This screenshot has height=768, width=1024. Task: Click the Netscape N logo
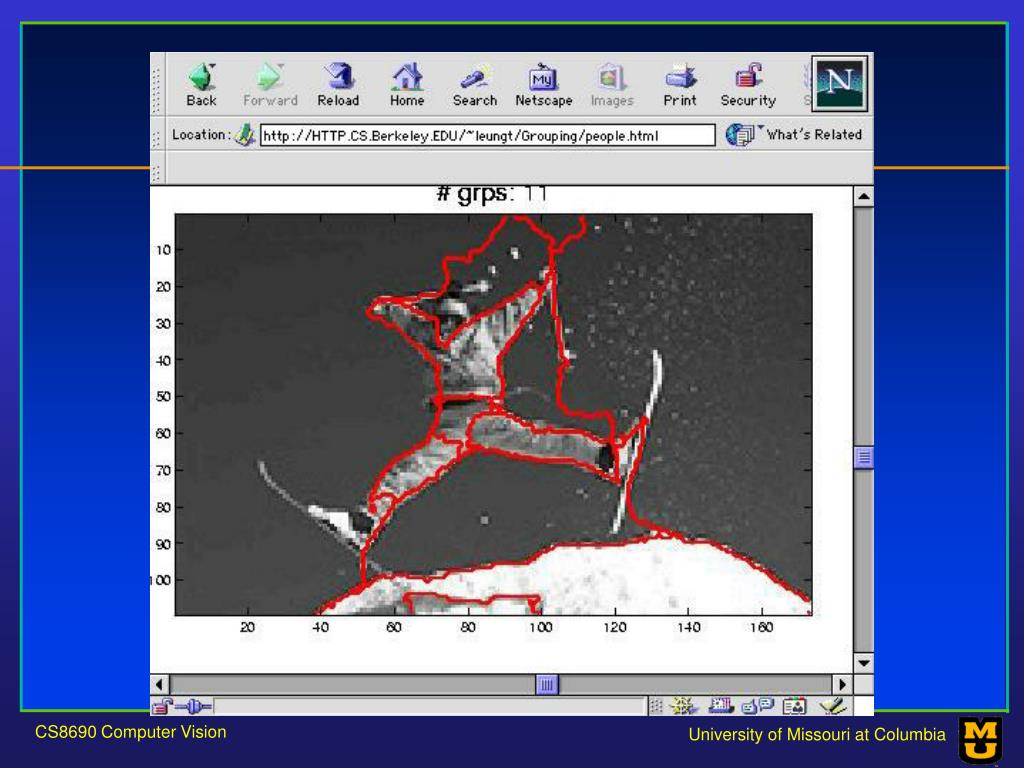click(839, 83)
